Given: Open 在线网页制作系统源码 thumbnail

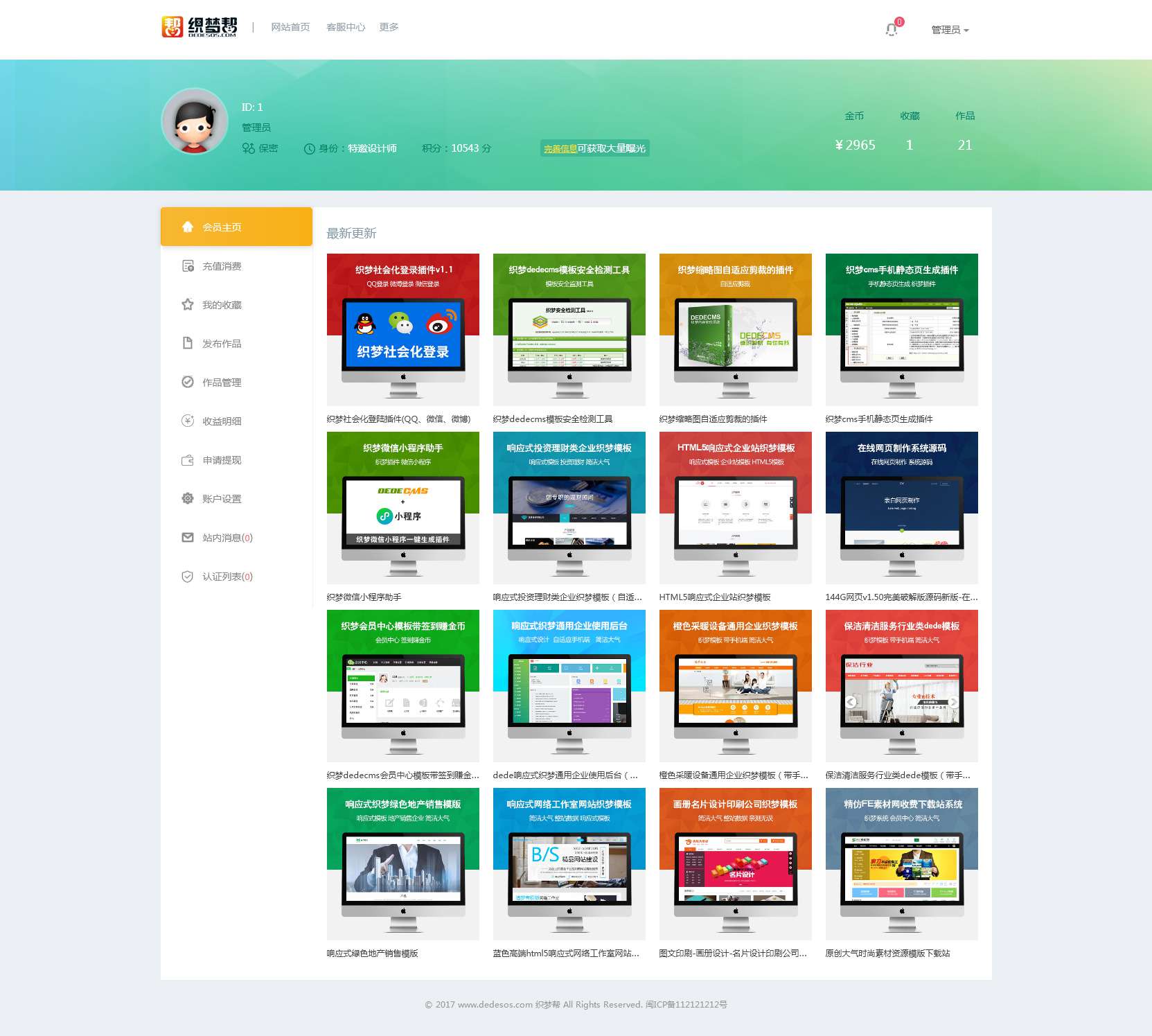Looking at the screenshot, I should click(902, 508).
